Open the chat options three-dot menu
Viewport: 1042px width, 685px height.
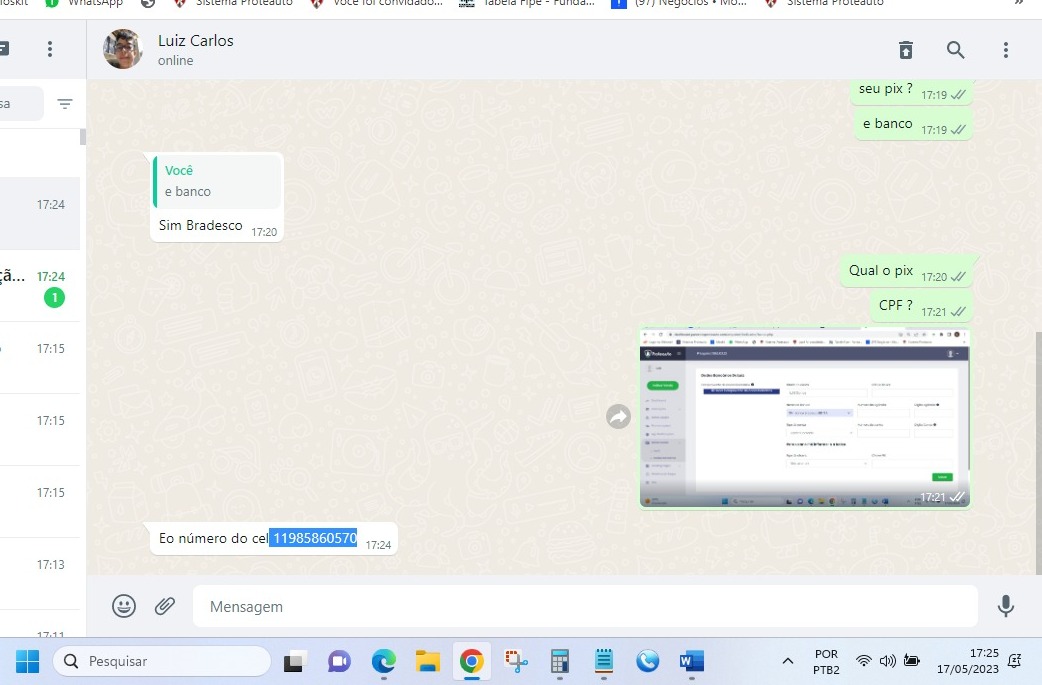[1006, 50]
